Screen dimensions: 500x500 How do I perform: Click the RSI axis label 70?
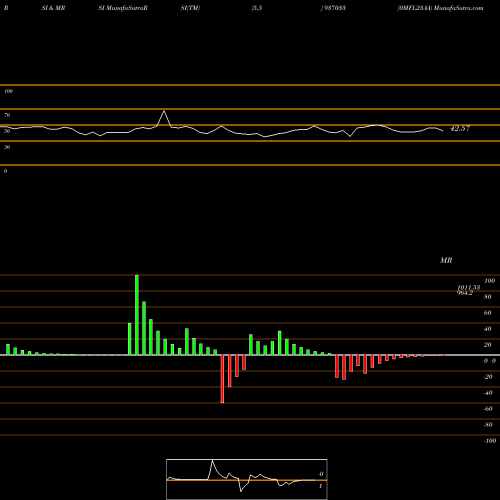point(7,115)
